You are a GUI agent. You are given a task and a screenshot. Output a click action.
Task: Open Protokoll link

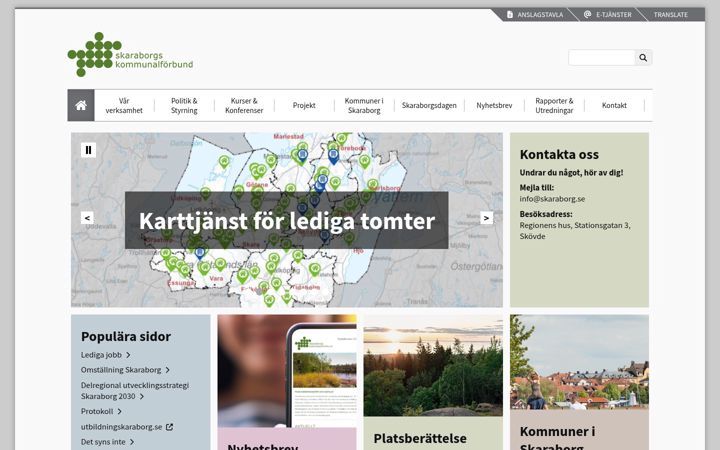(97, 411)
